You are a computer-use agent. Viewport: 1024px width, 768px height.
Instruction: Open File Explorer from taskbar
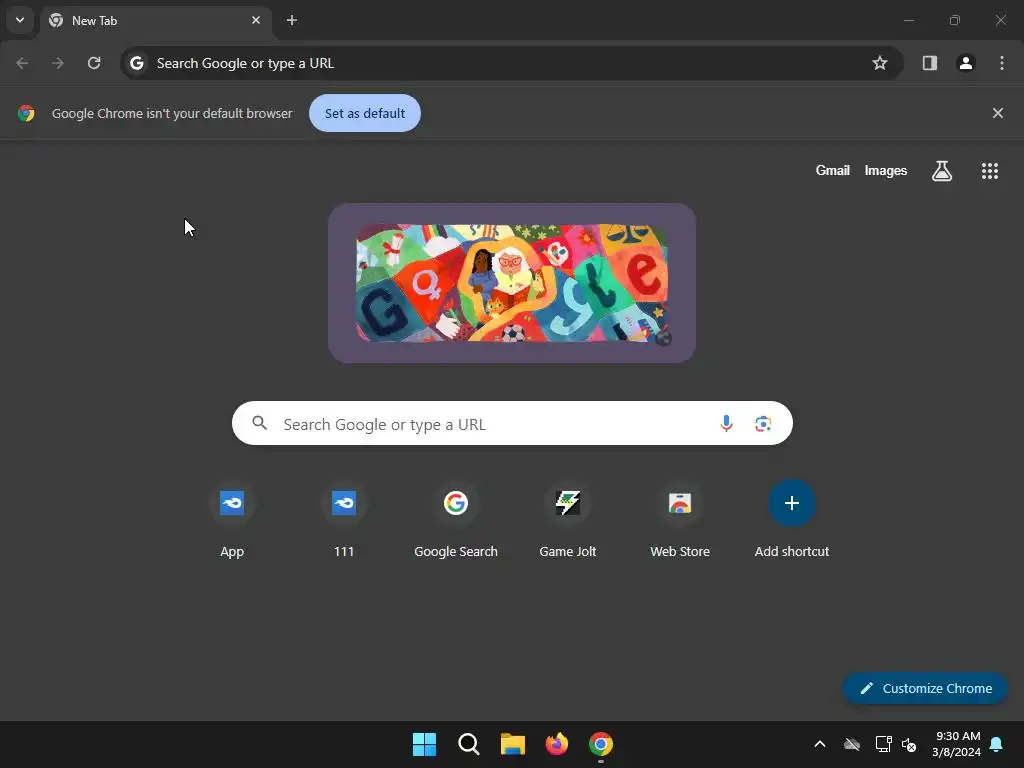click(513, 744)
